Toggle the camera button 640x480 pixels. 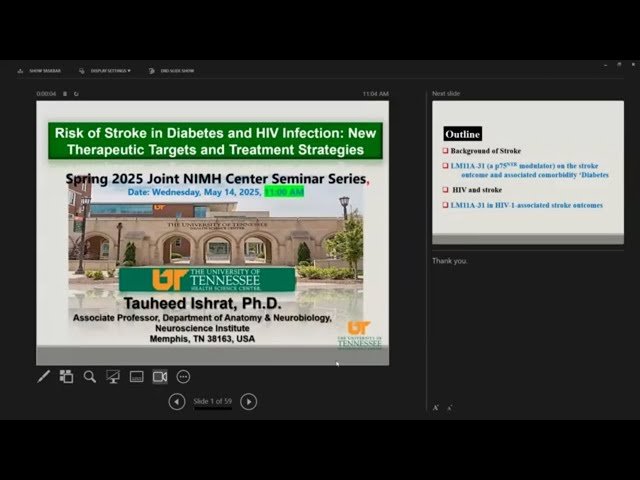point(160,377)
